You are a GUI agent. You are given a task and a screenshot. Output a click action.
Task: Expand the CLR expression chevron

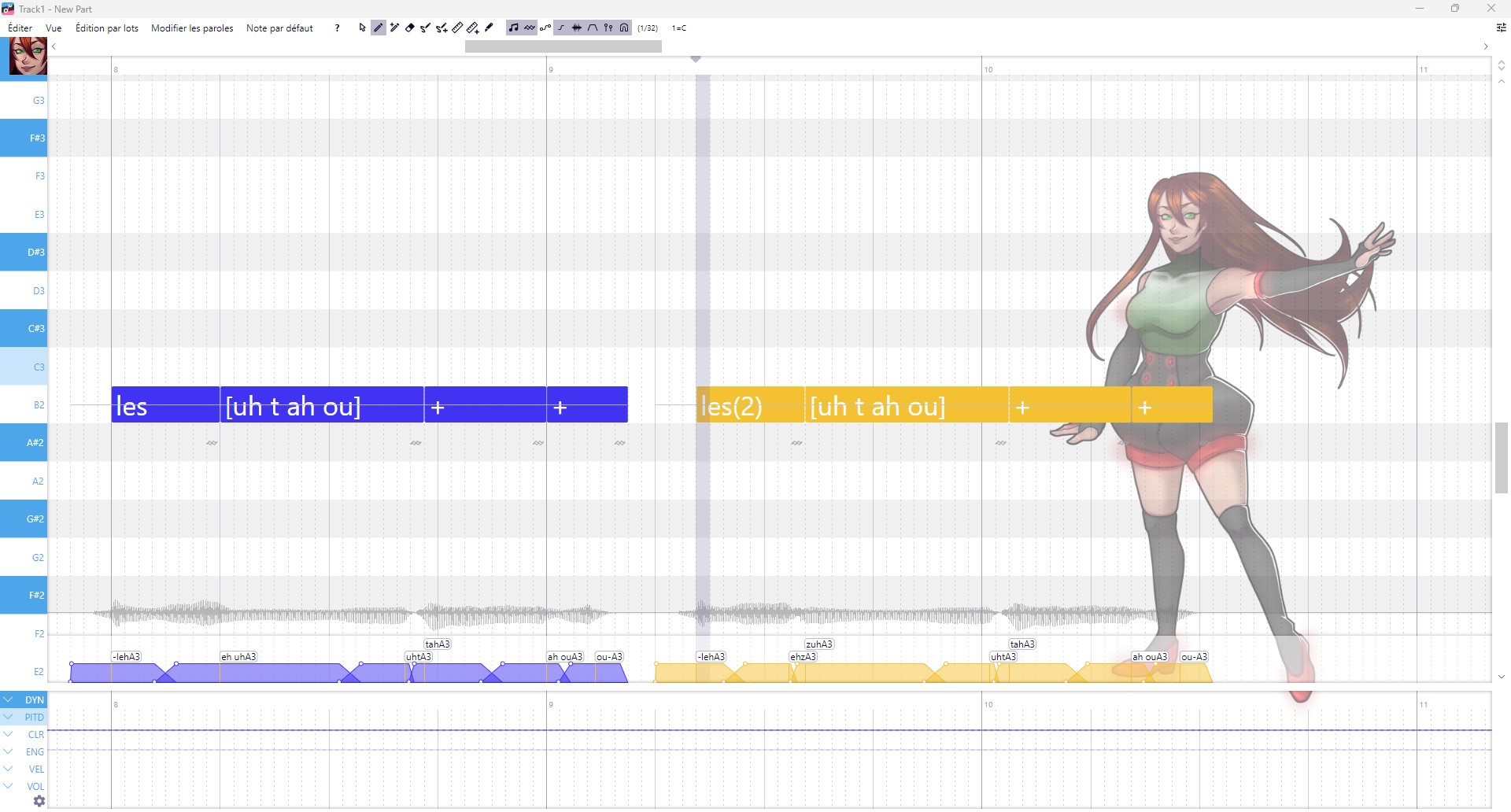pyautogui.click(x=8, y=734)
